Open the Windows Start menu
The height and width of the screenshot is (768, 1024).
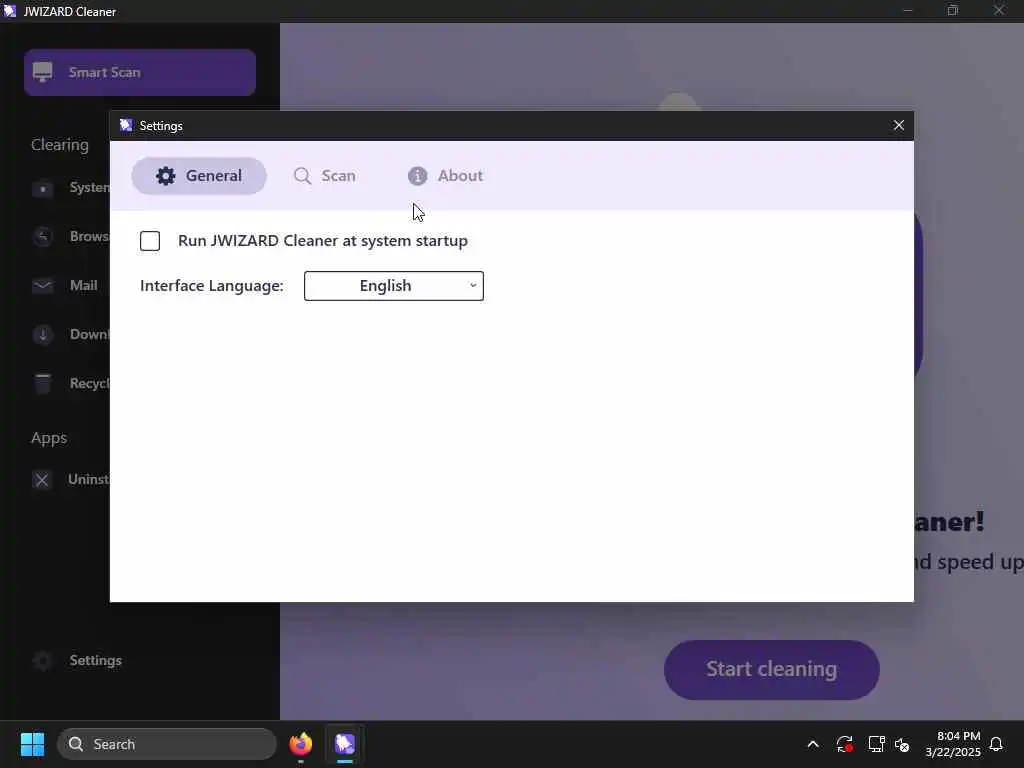tap(32, 744)
